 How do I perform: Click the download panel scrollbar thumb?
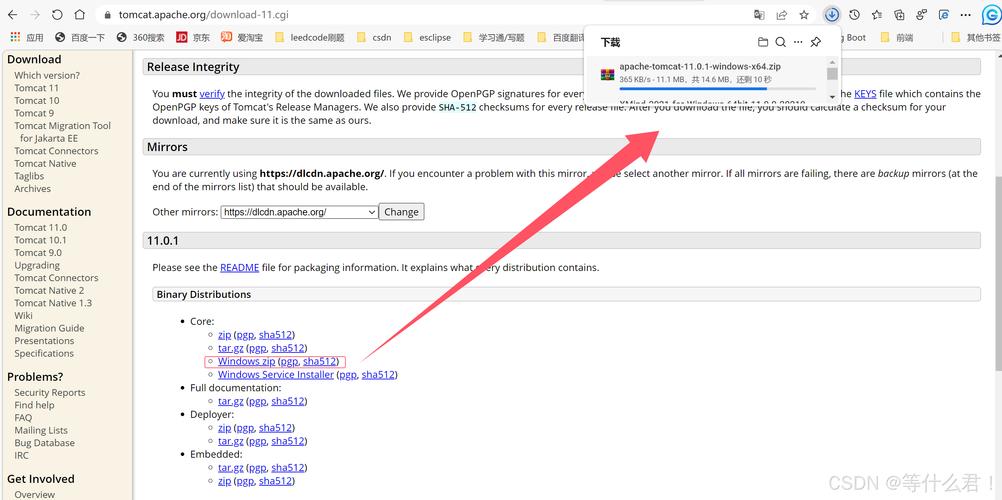click(x=832, y=74)
